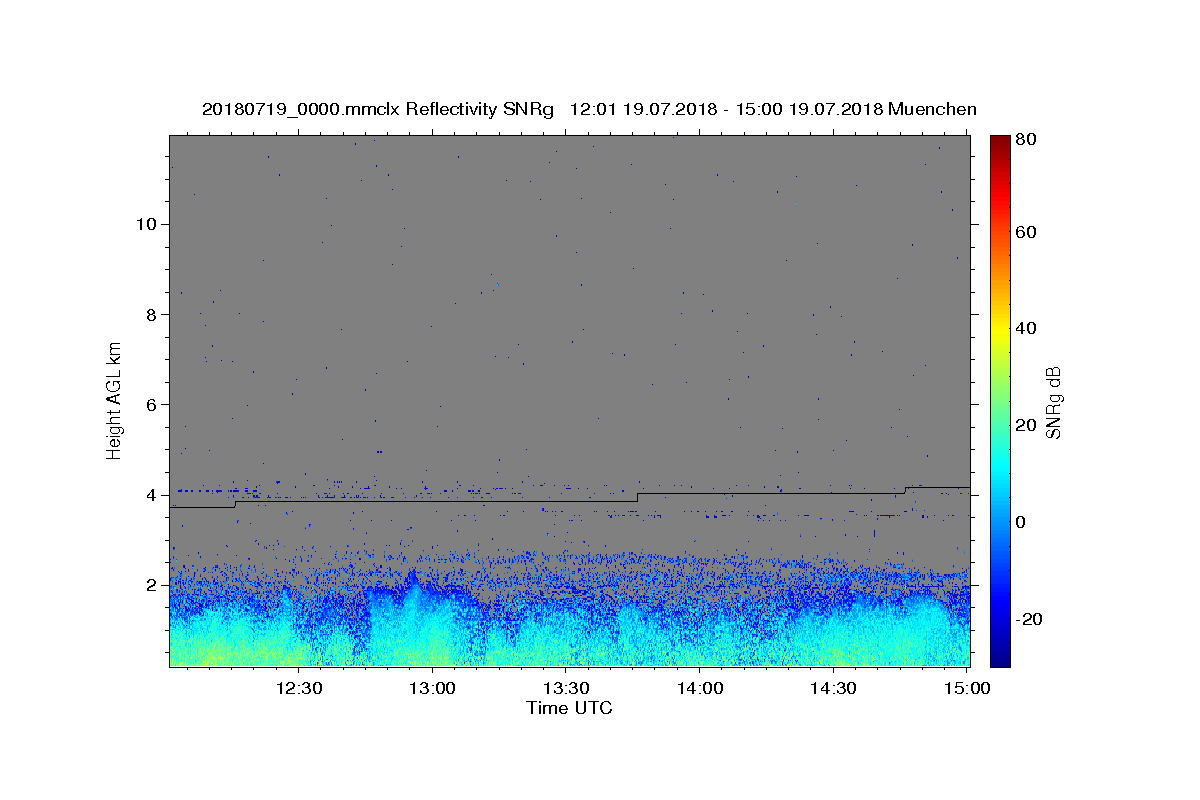Click the height tick label 6
Viewport: 1200px width, 800px height.
150,405
